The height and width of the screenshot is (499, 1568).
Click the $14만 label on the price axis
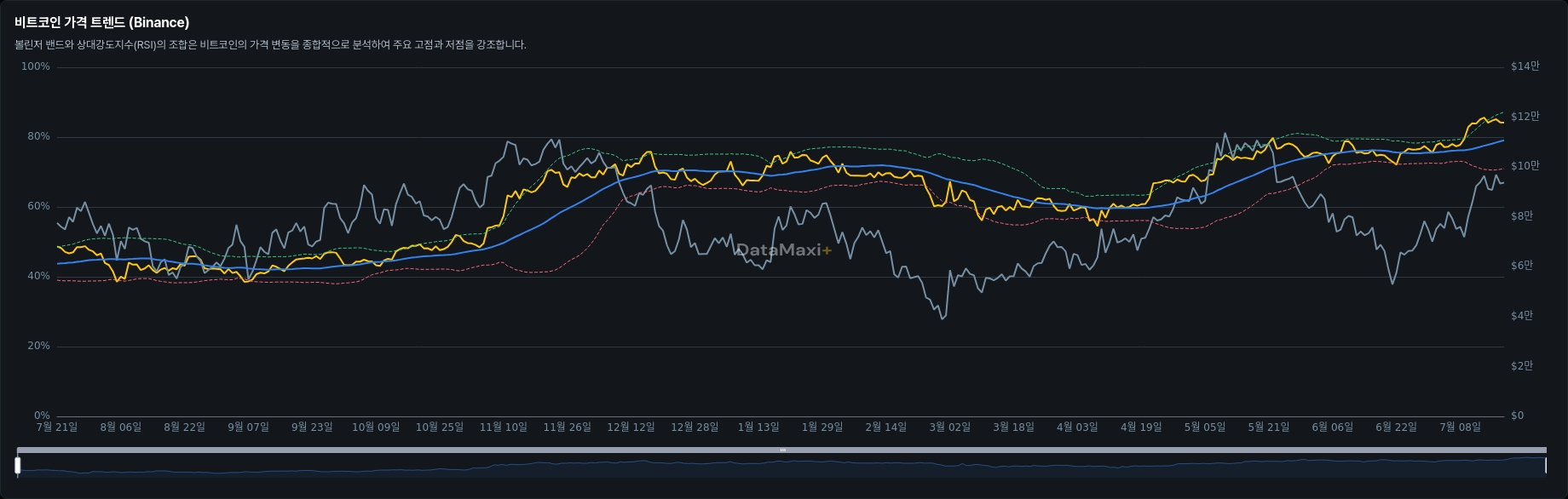tap(1525, 66)
